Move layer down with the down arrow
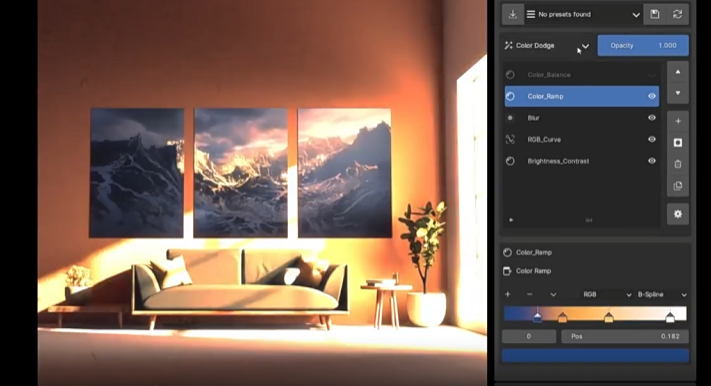The width and height of the screenshot is (711, 386). [x=678, y=93]
